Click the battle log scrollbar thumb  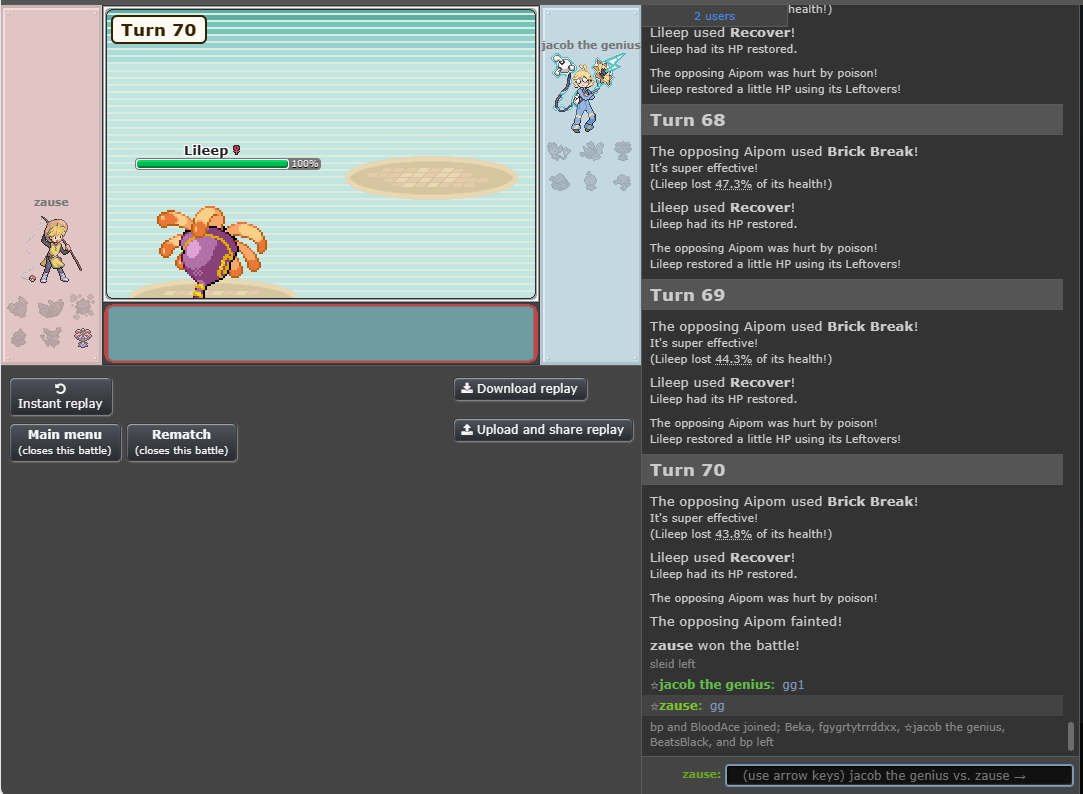pos(1071,736)
